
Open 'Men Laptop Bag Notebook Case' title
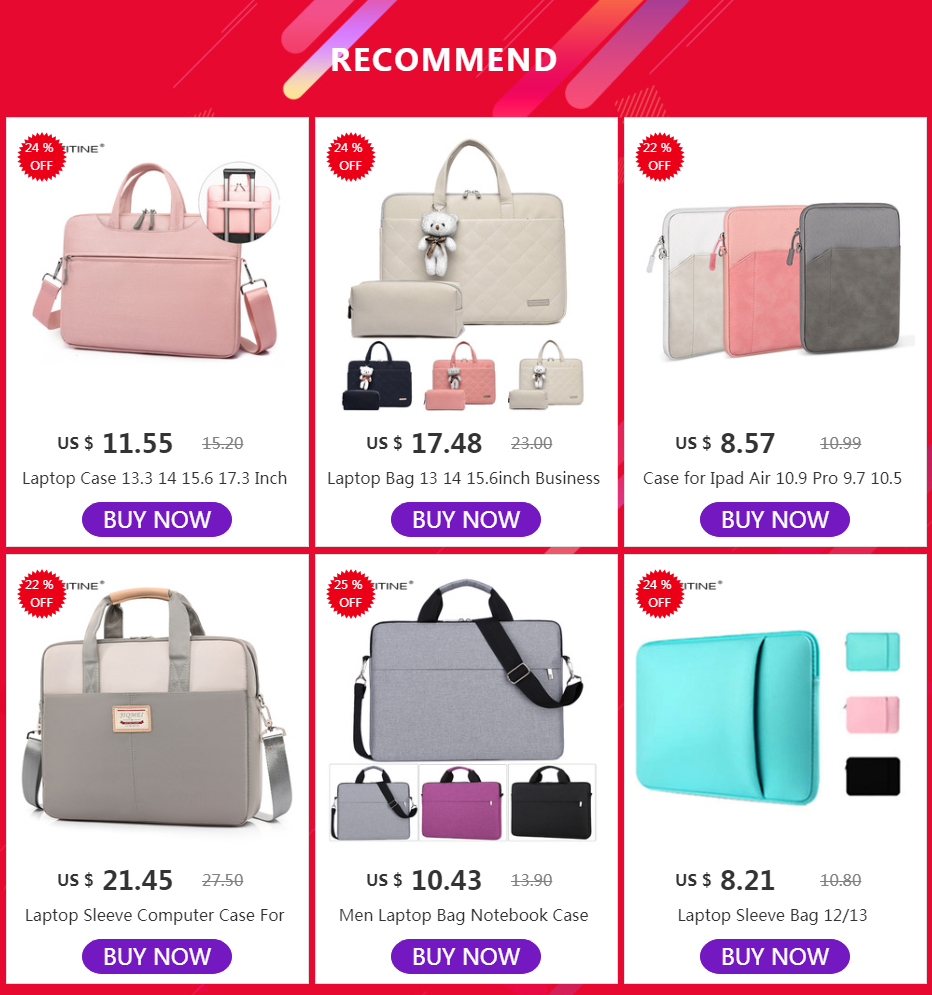(464, 915)
